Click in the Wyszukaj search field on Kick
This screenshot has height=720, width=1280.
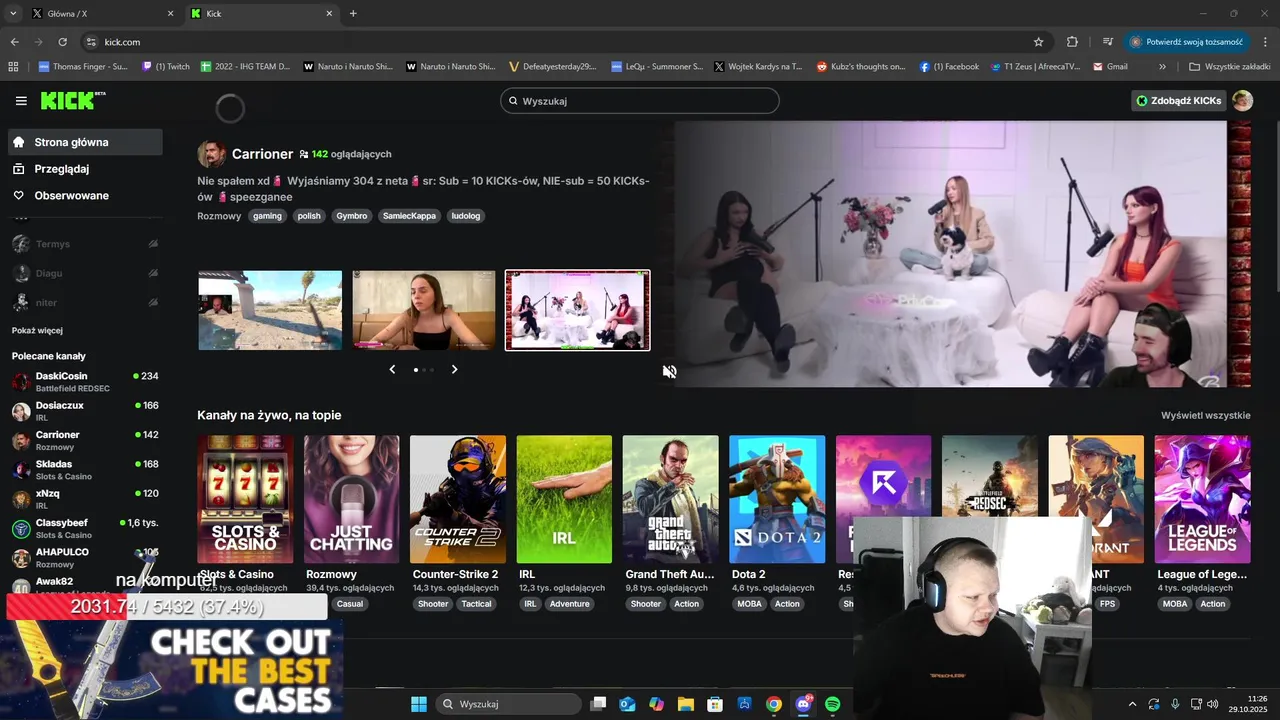(640, 101)
